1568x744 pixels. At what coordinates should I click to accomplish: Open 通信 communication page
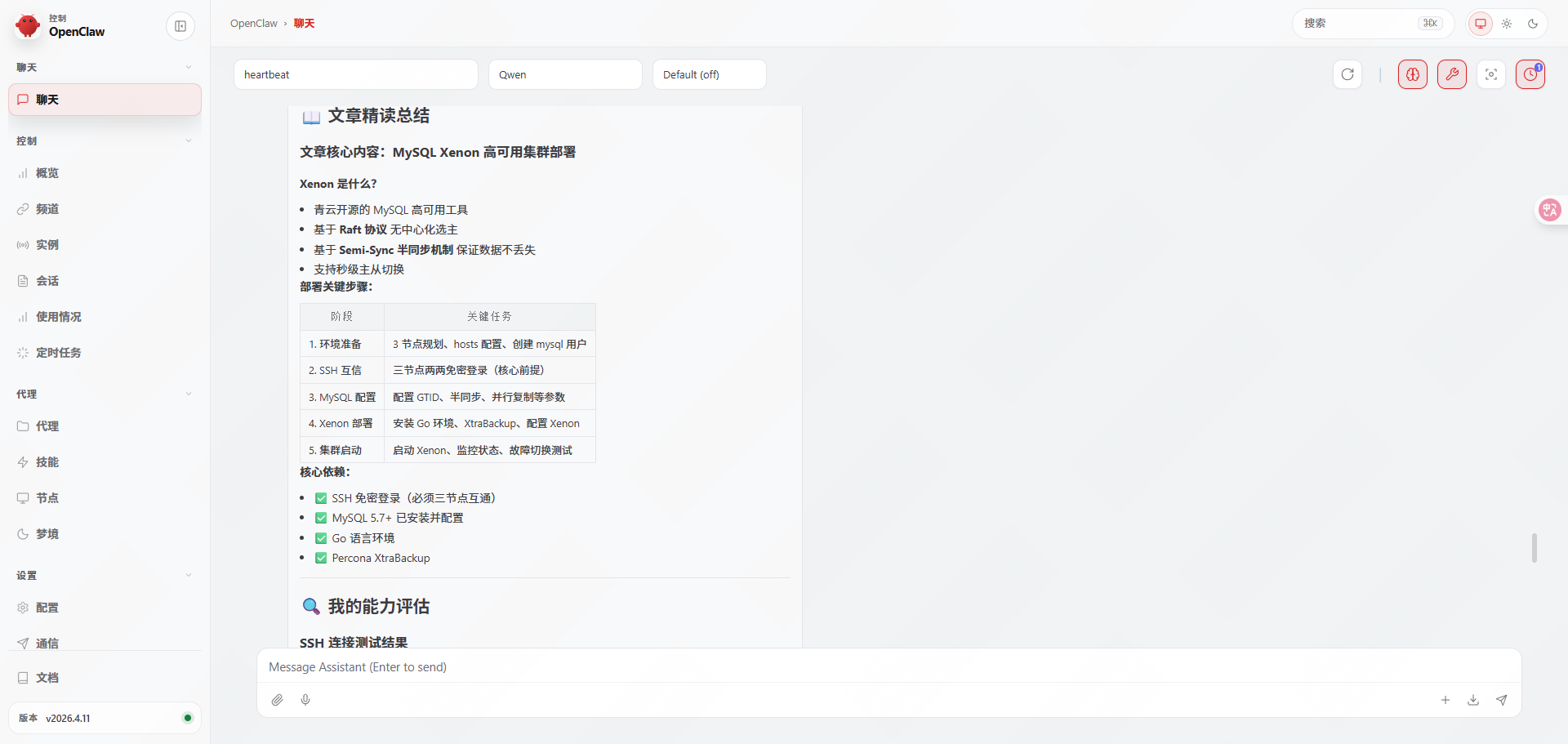coord(105,643)
